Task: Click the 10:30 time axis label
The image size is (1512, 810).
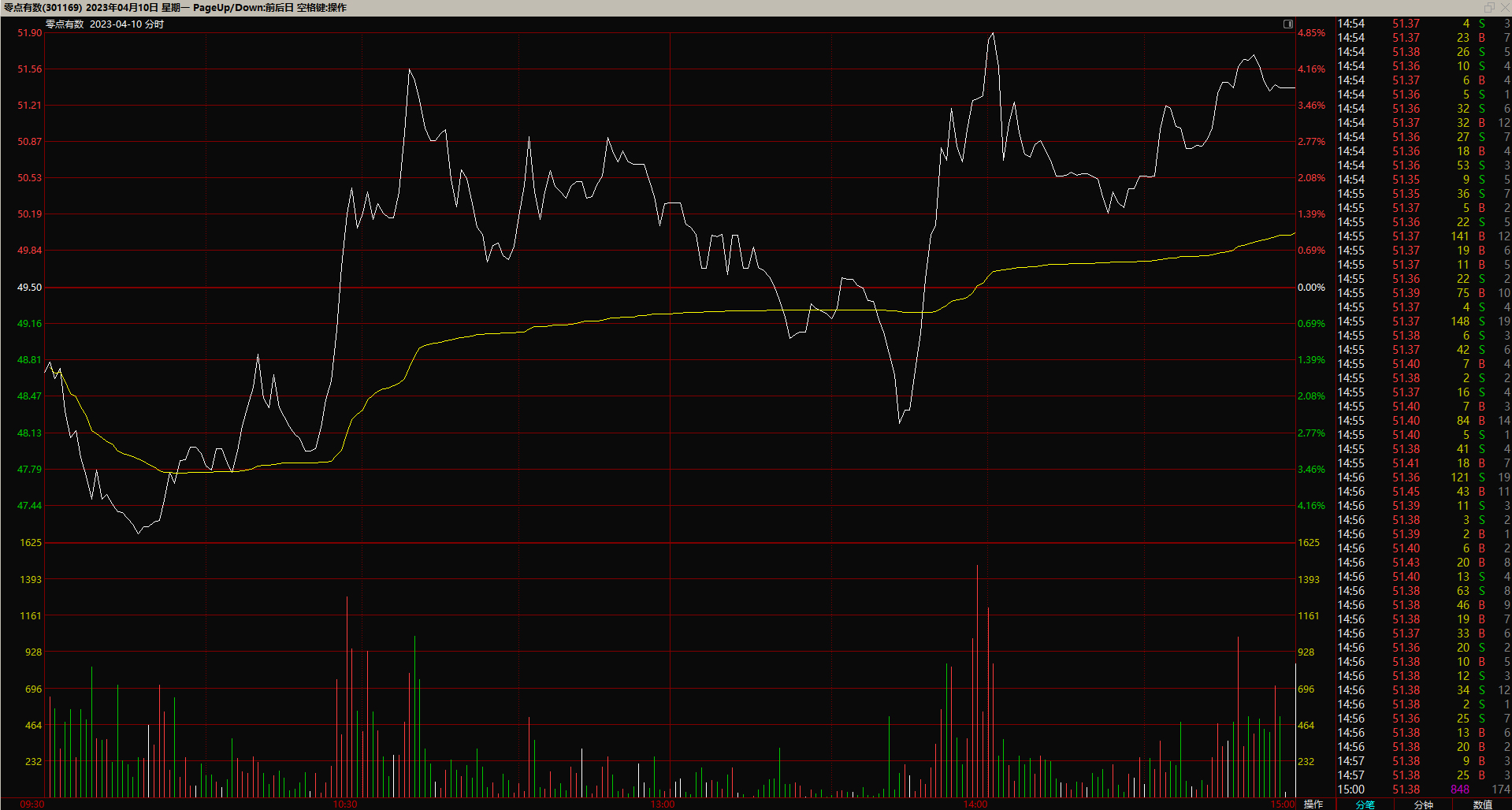Action: [345, 804]
